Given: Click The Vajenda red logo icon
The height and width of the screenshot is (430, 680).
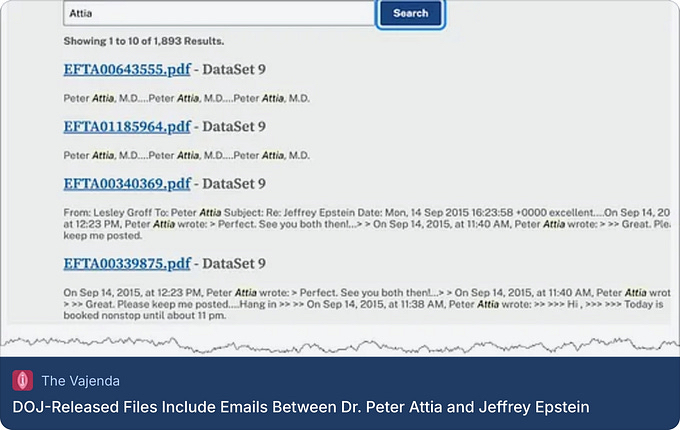Looking at the screenshot, I should click(x=22, y=381).
